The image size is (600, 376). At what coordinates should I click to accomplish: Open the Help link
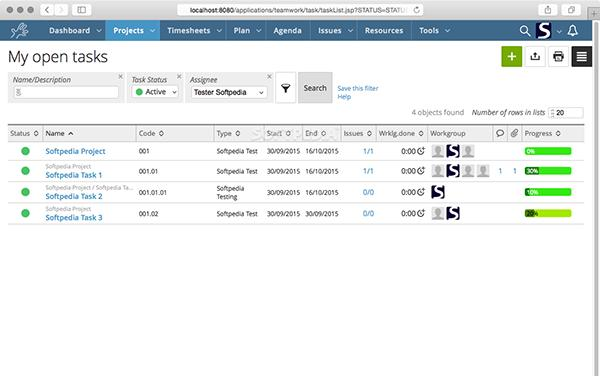pyautogui.click(x=344, y=97)
